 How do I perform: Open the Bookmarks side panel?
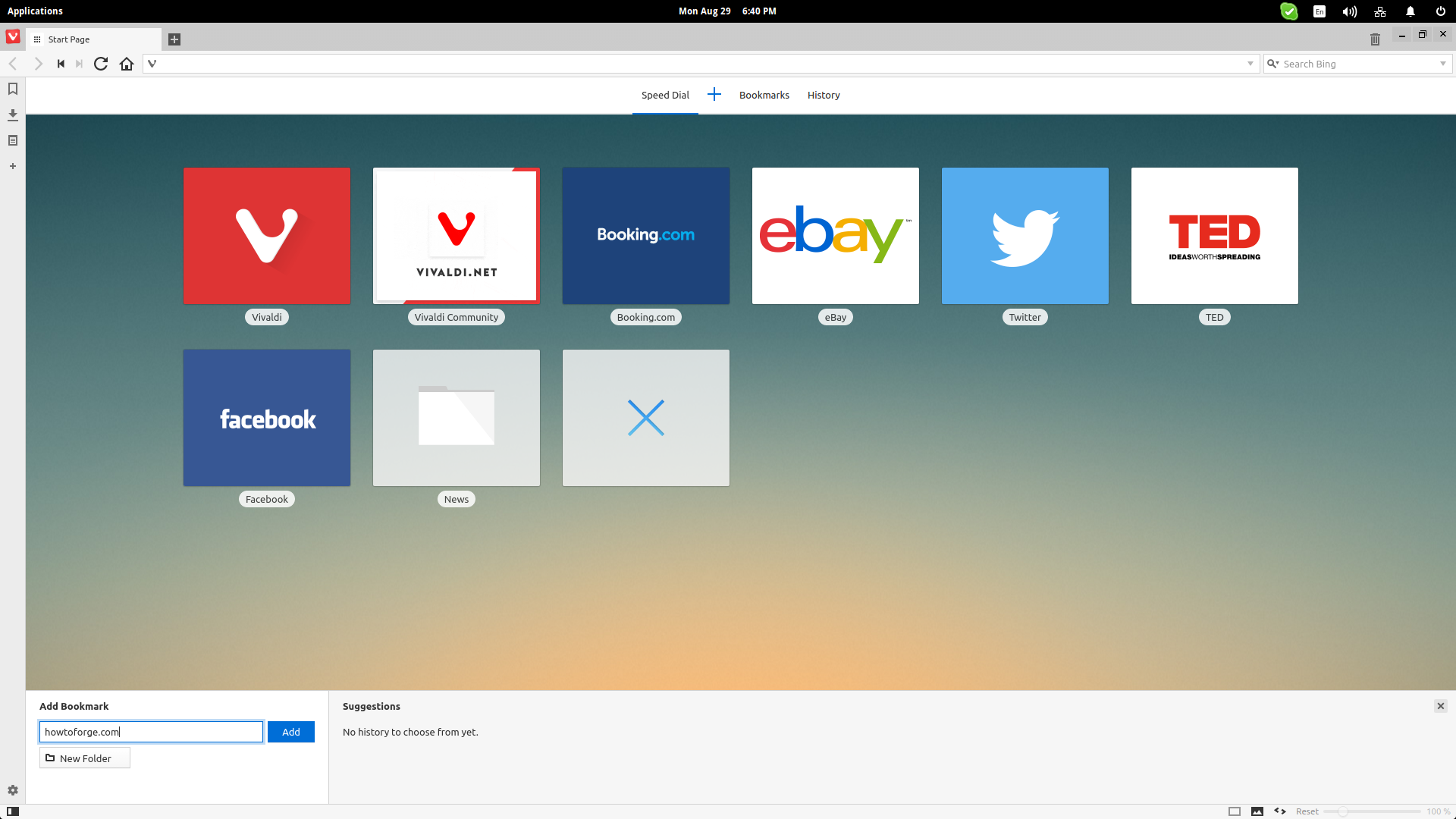pos(13,89)
